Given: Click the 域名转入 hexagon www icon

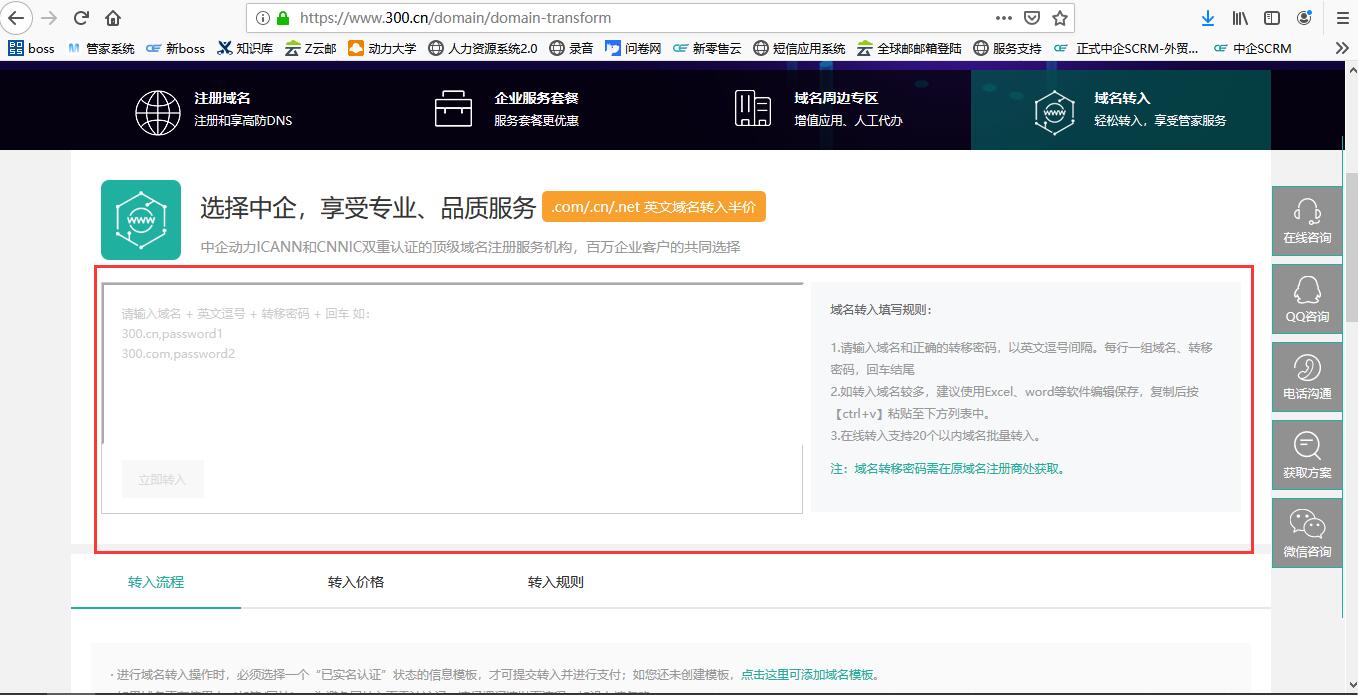Looking at the screenshot, I should click(1055, 111).
